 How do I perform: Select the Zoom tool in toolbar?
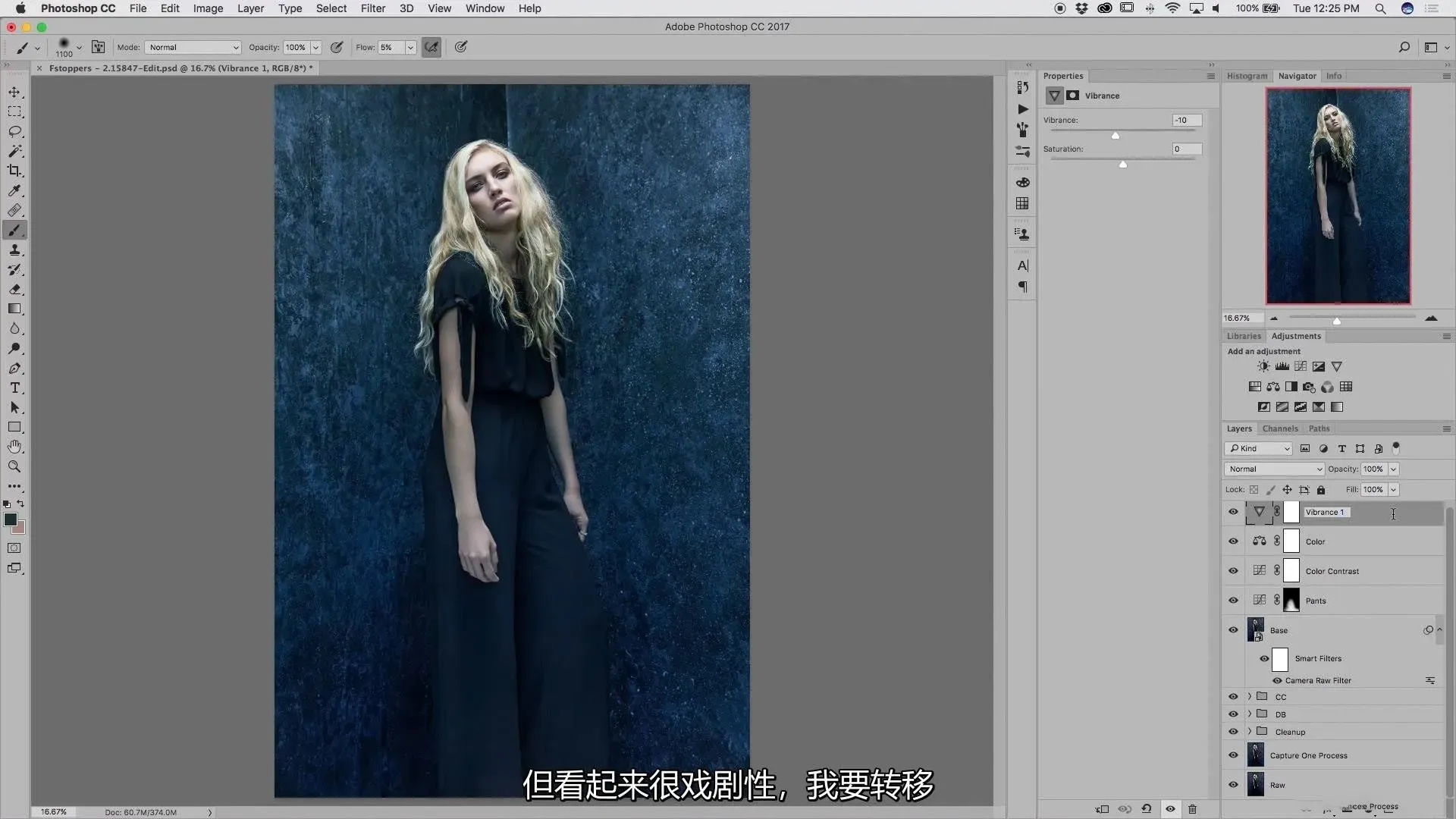click(x=14, y=466)
